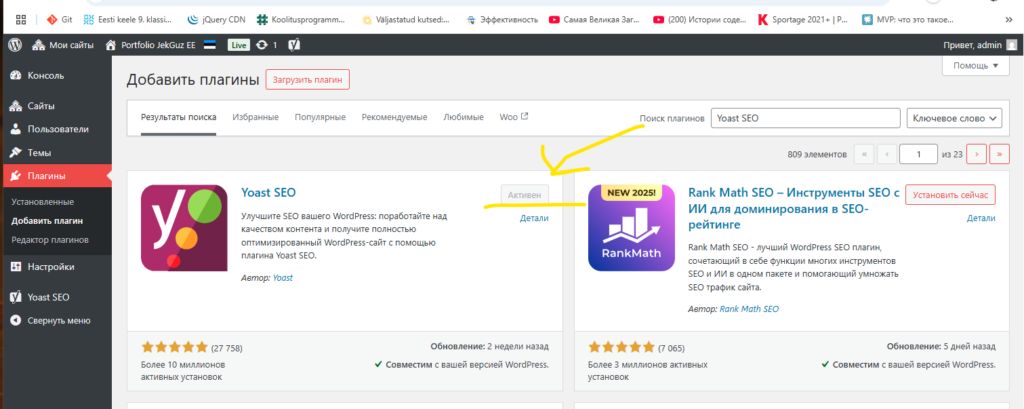Image resolution: width=1024 pixels, height=409 pixels.
Task: Click the page number field showing 1
Action: pos(918,154)
